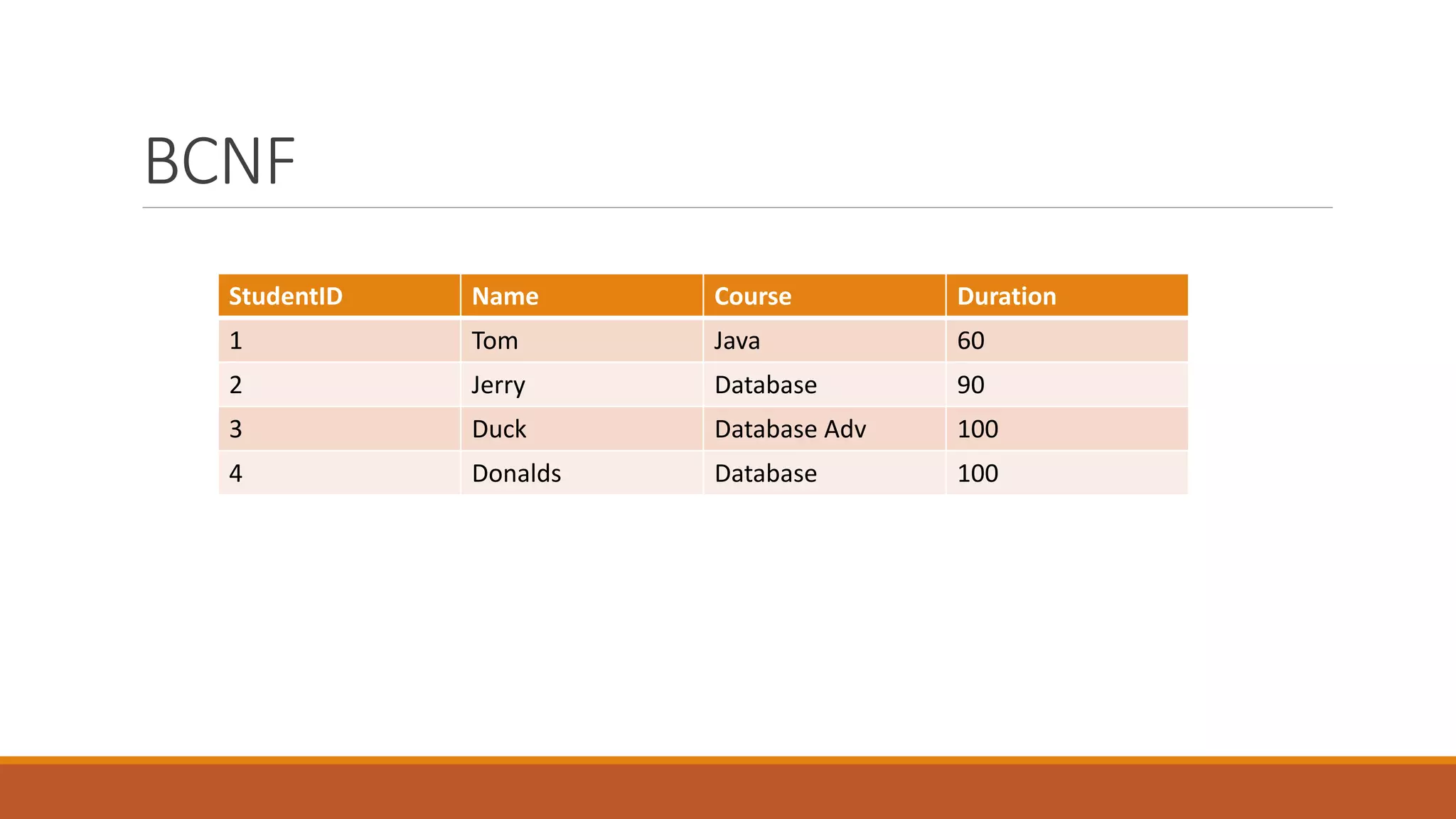
Task: Click the duration value 90
Action: [1067, 385]
